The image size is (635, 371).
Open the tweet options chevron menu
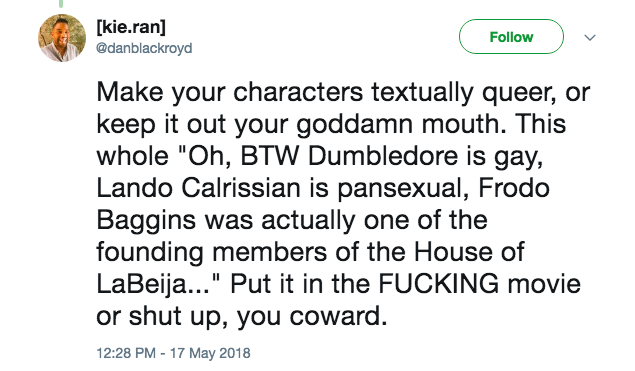[590, 38]
